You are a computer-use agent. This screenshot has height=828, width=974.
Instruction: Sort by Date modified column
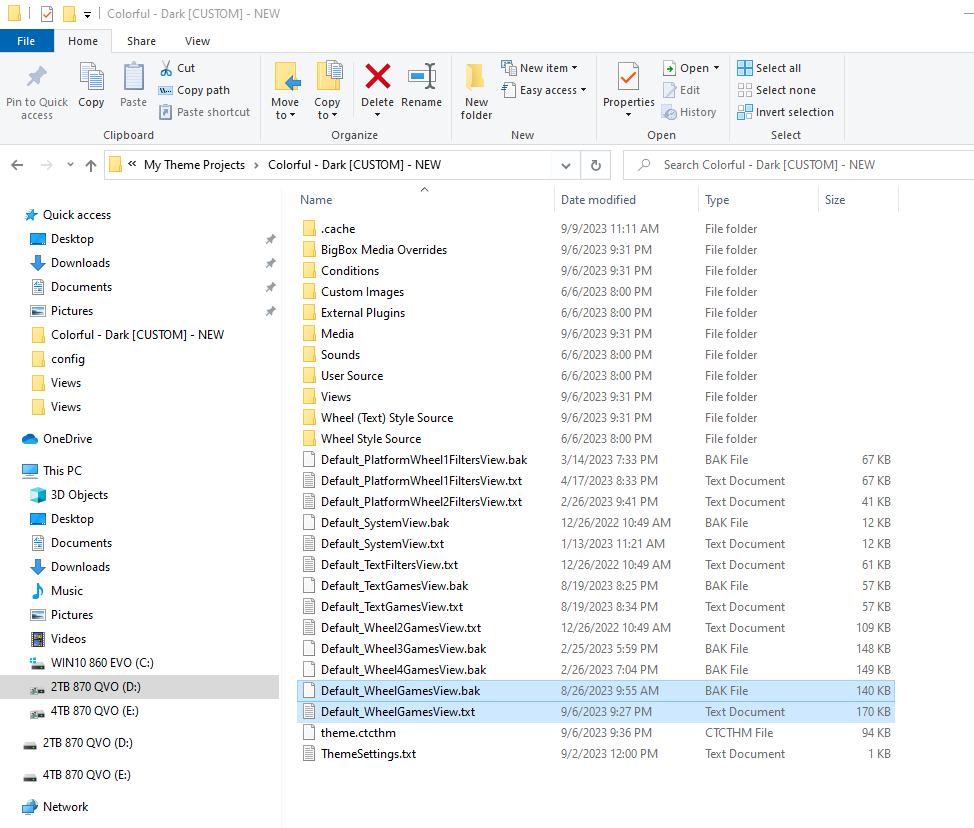point(598,200)
